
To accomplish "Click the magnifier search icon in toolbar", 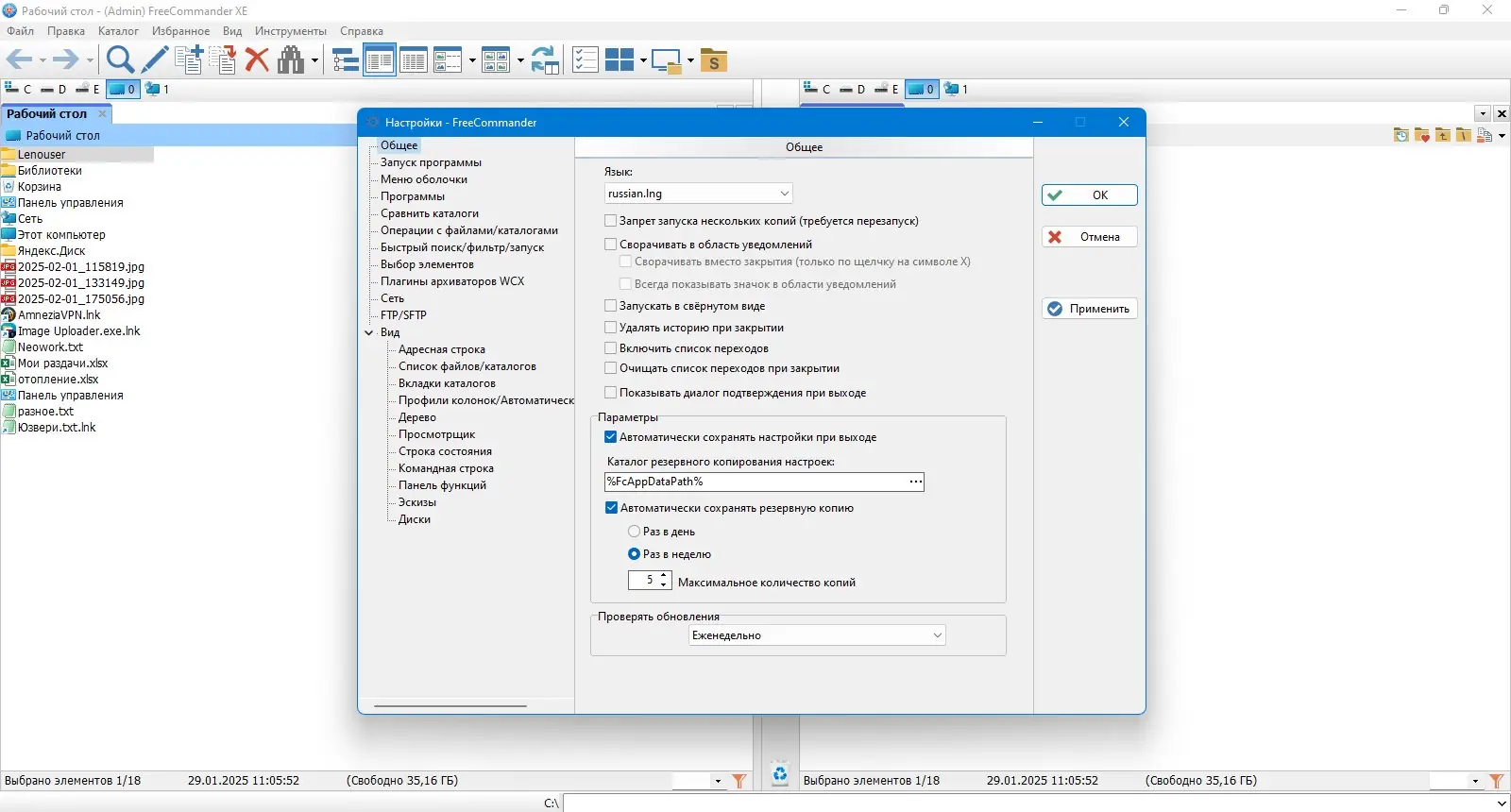I will tap(120, 60).
